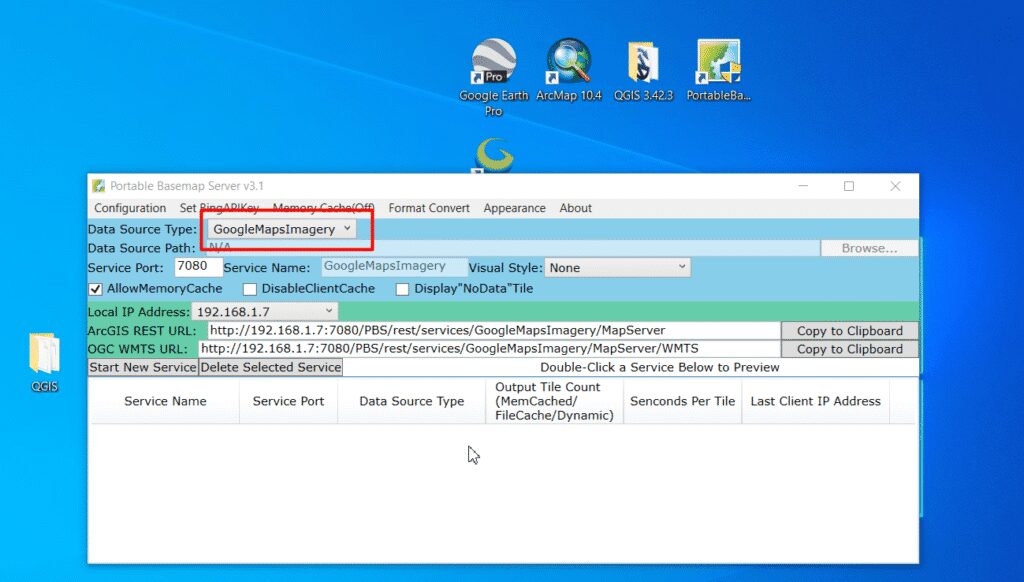This screenshot has height=582, width=1024.
Task: Click the Last Client IP Address column header
Action: [x=816, y=401]
